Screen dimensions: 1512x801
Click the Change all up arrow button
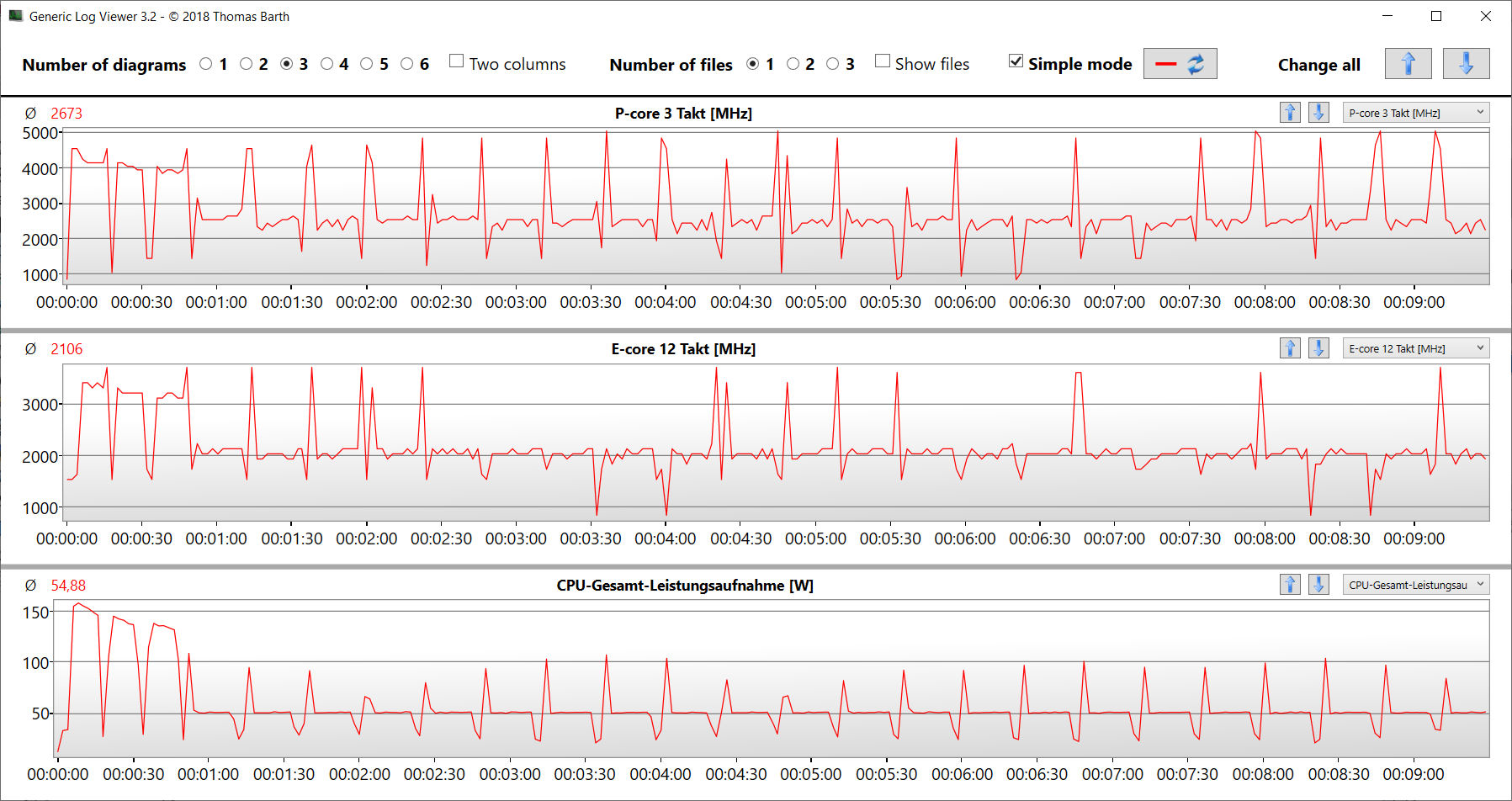click(1408, 64)
